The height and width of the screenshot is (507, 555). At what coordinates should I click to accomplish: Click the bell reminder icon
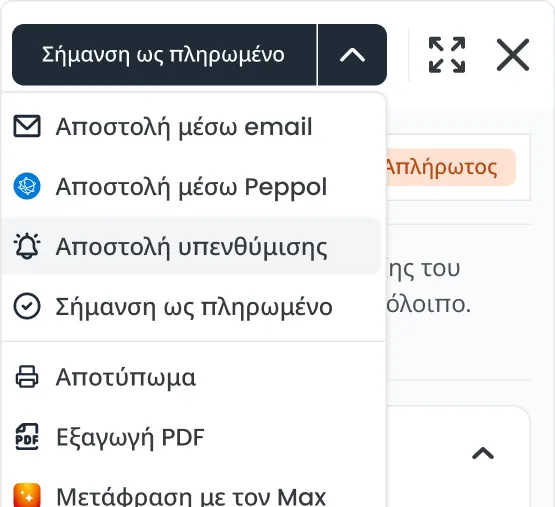pos(27,246)
